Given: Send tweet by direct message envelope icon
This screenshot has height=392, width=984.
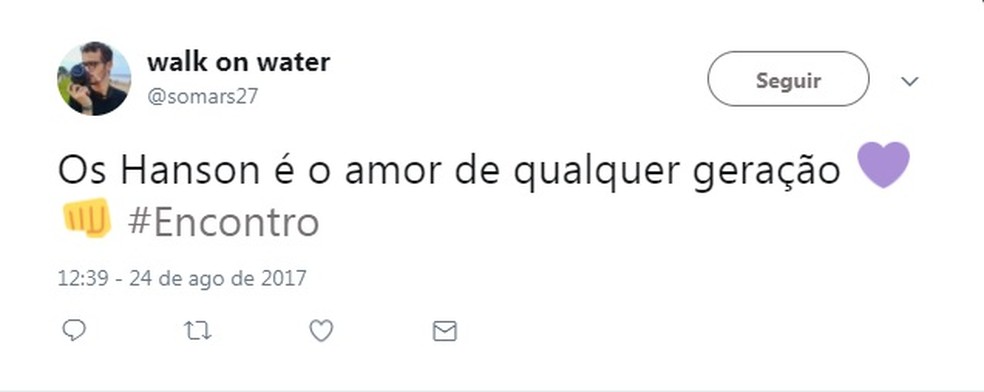Looking at the screenshot, I should click(x=445, y=331).
